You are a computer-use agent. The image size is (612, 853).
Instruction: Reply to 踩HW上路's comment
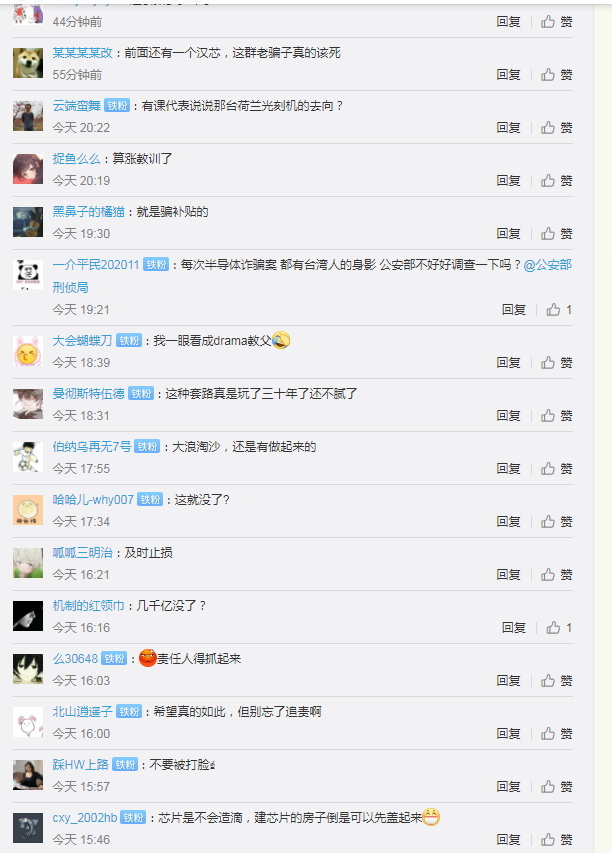[x=509, y=787]
